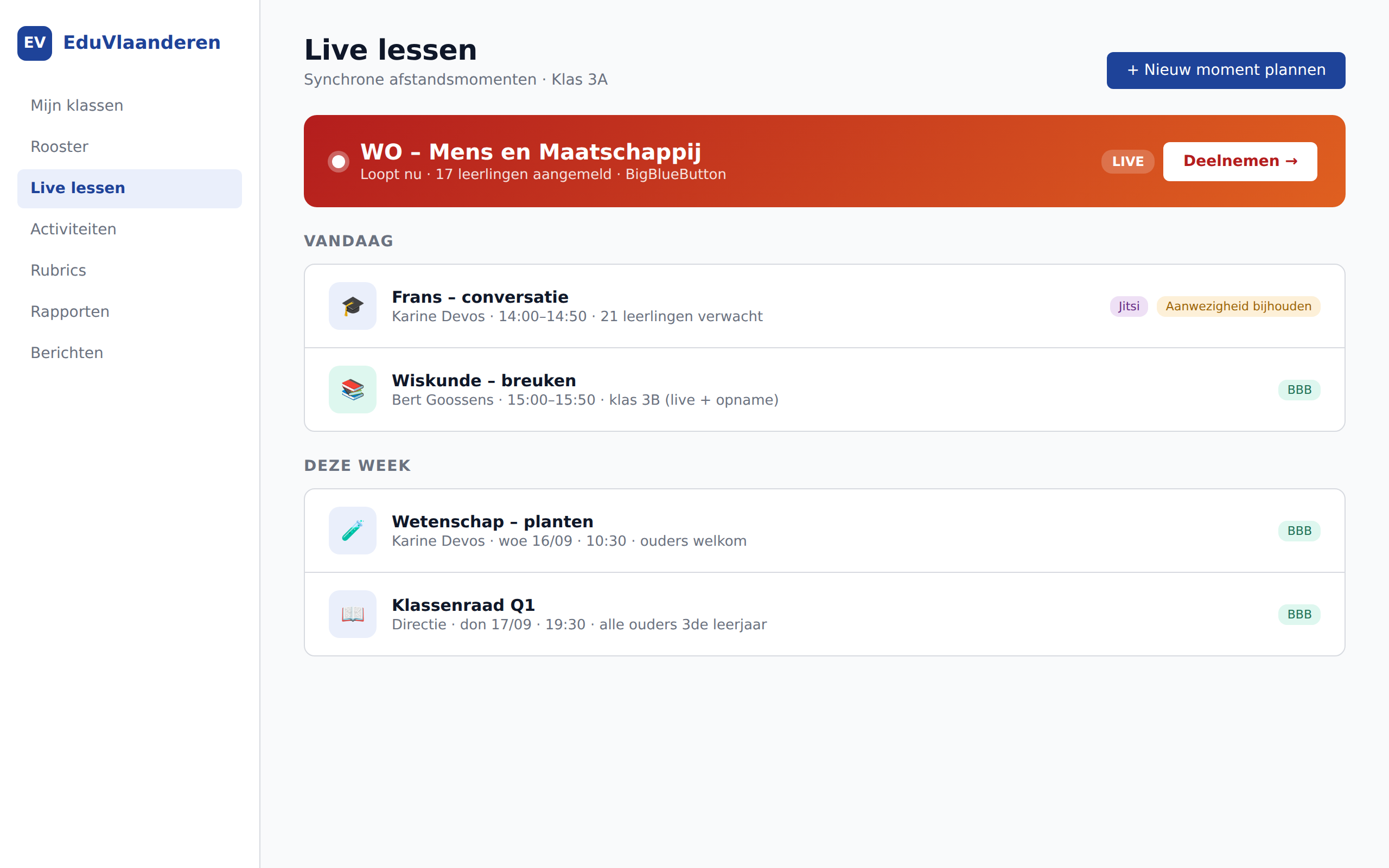
Task: Go to Rooster
Action: (130, 147)
